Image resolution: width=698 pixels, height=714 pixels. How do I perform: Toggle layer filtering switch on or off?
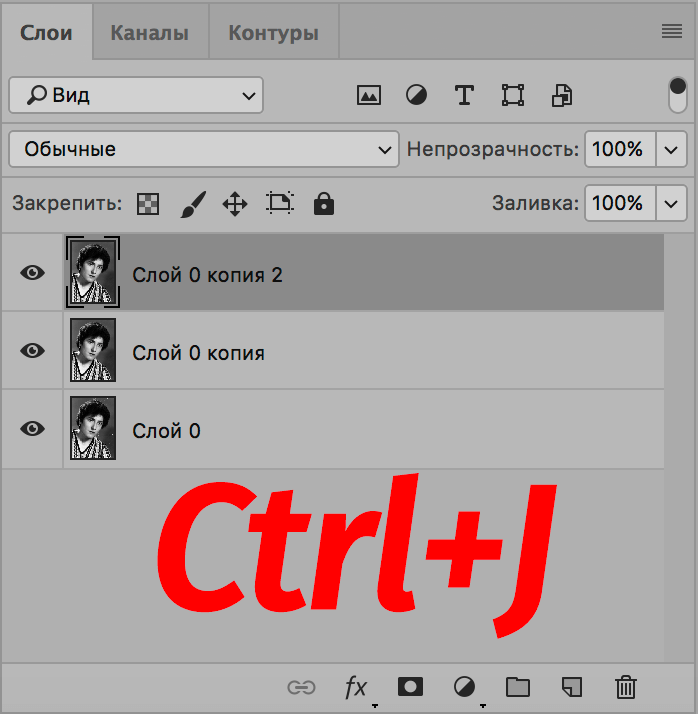coord(678,95)
